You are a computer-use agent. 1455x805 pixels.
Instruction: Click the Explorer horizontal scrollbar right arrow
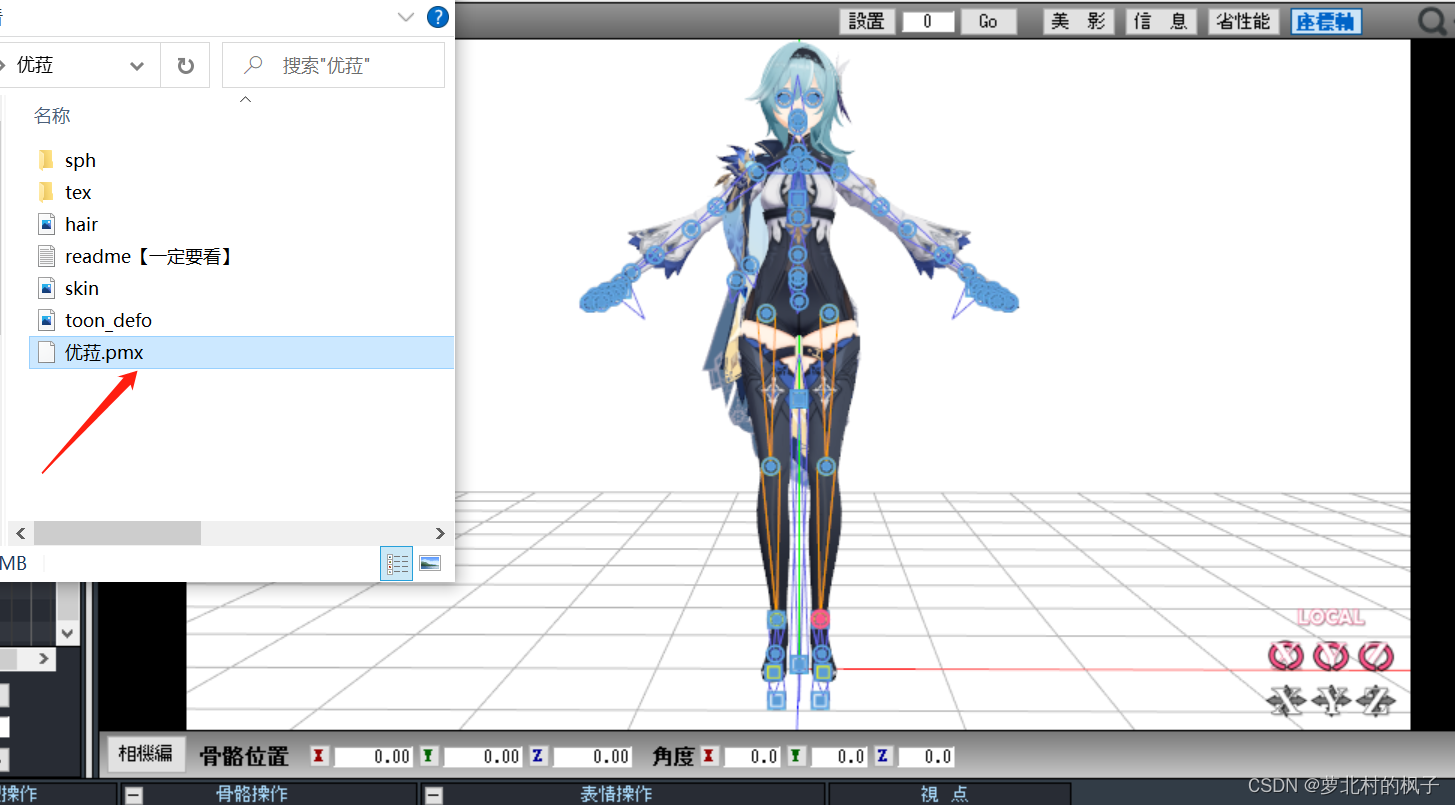(x=440, y=534)
